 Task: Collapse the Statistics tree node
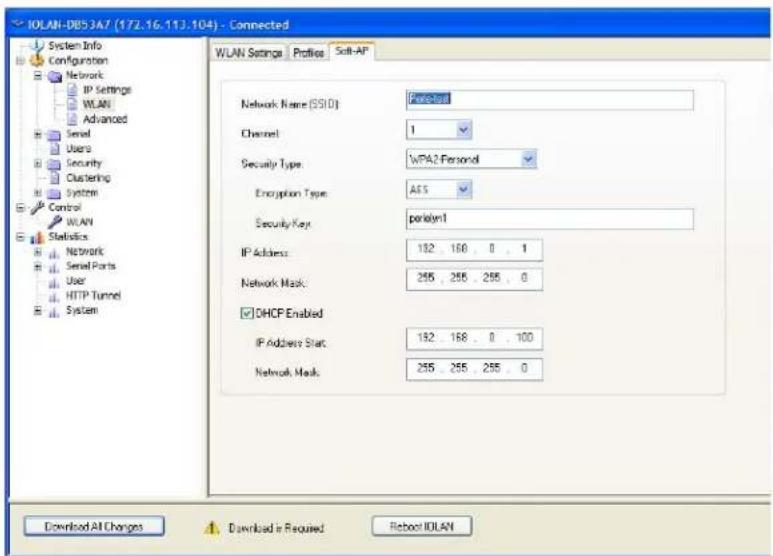pyautogui.click(x=20, y=237)
